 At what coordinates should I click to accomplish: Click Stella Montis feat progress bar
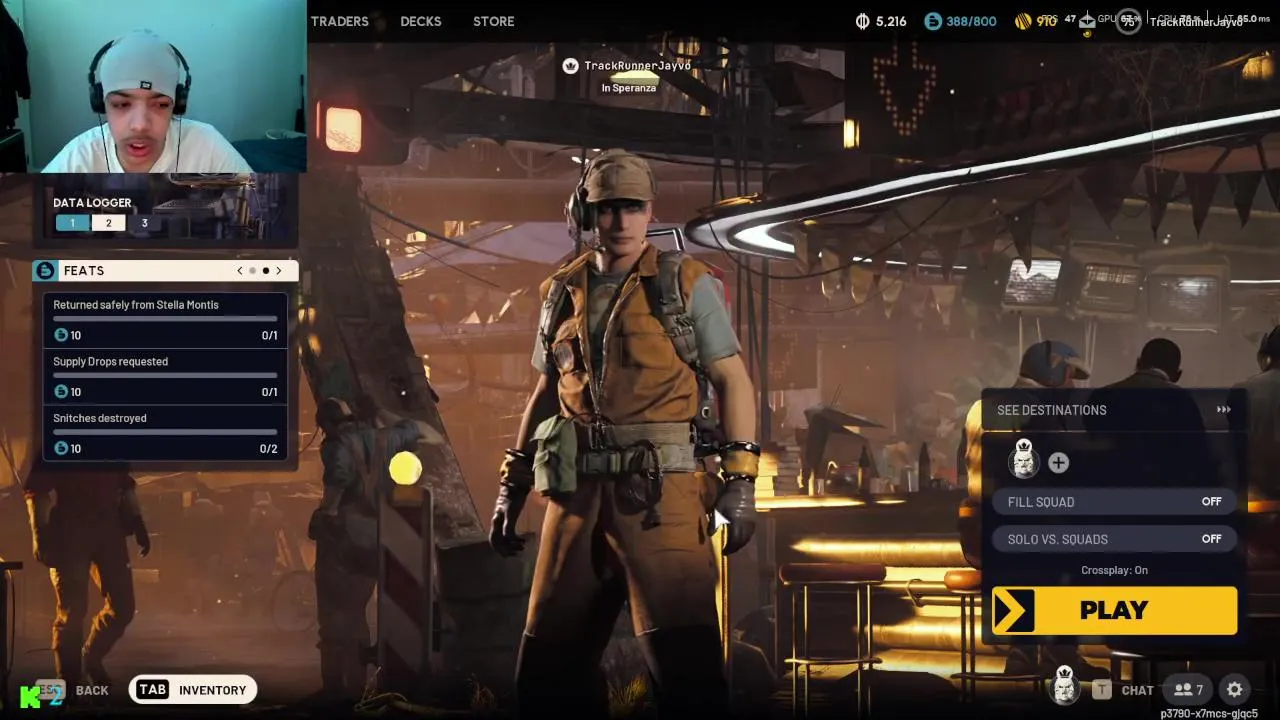coord(165,319)
